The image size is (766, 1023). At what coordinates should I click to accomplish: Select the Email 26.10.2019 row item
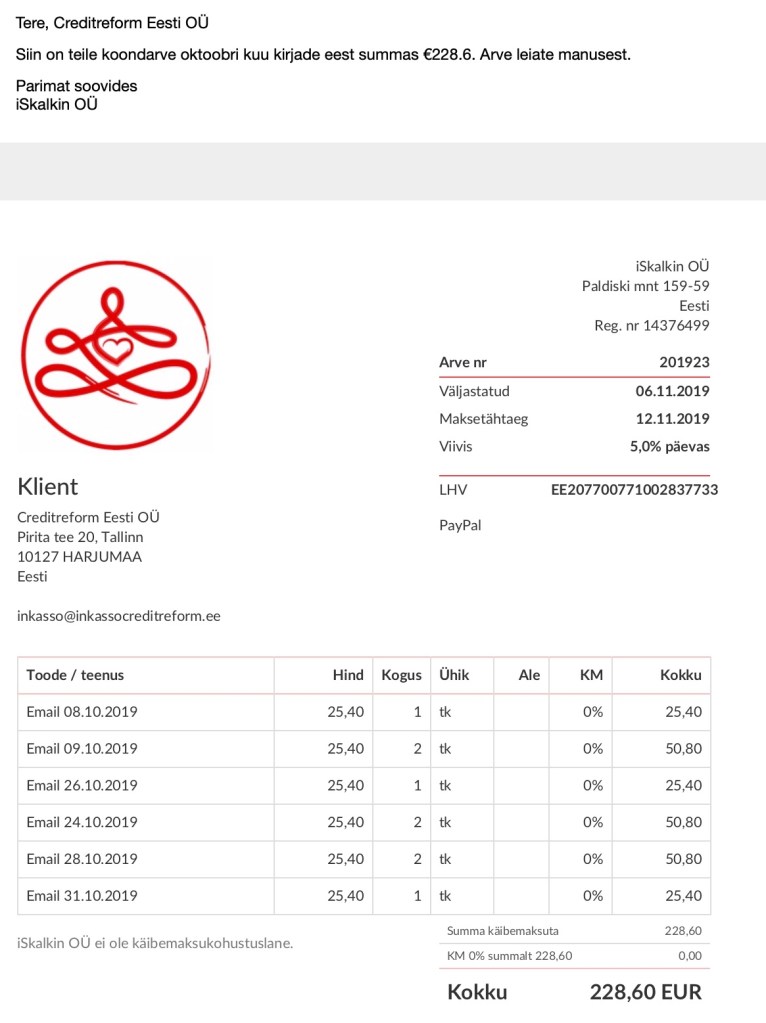[82, 785]
